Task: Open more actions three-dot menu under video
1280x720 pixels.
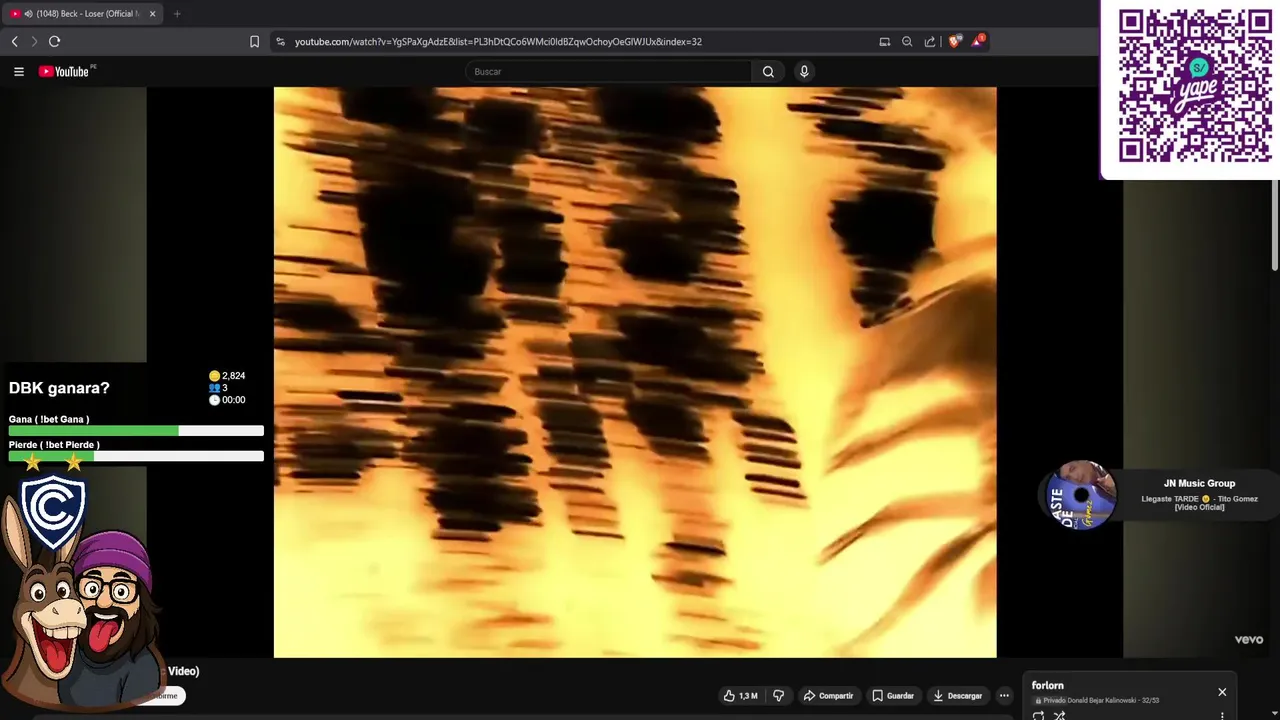Action: pyautogui.click(x=1004, y=696)
